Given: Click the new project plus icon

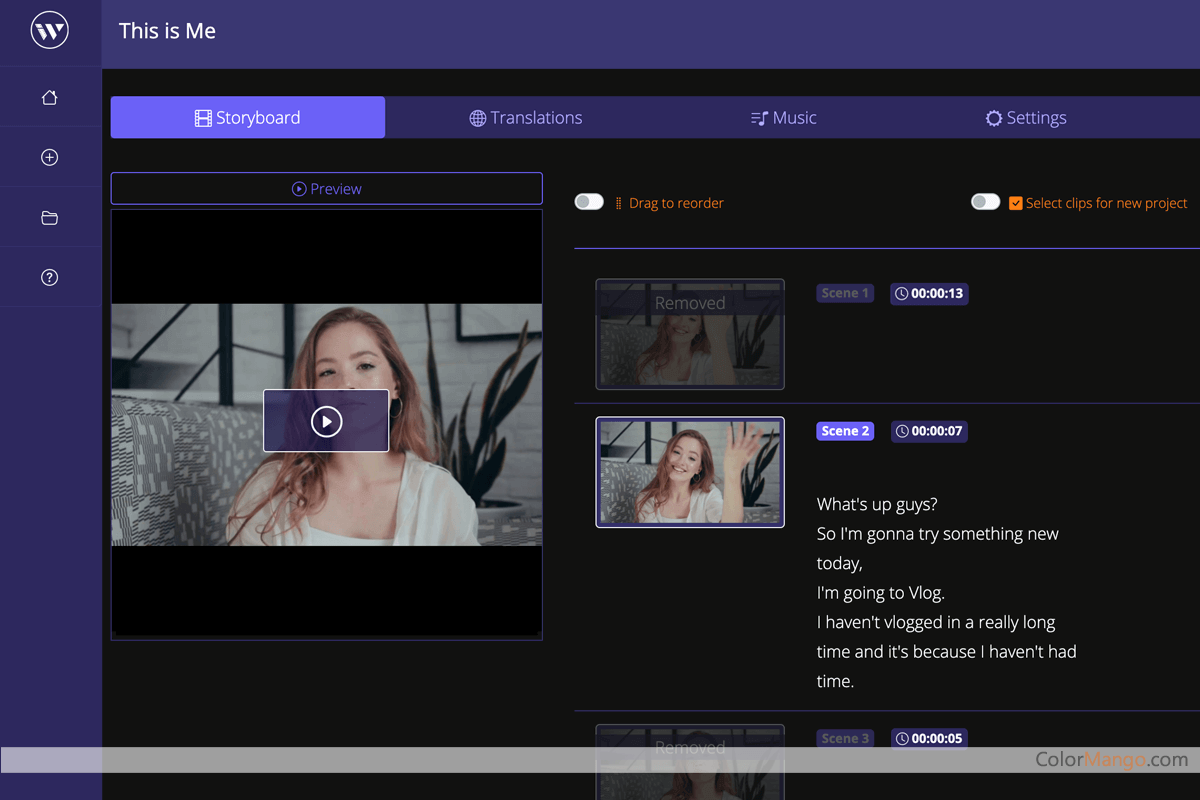Looking at the screenshot, I should (x=50, y=158).
